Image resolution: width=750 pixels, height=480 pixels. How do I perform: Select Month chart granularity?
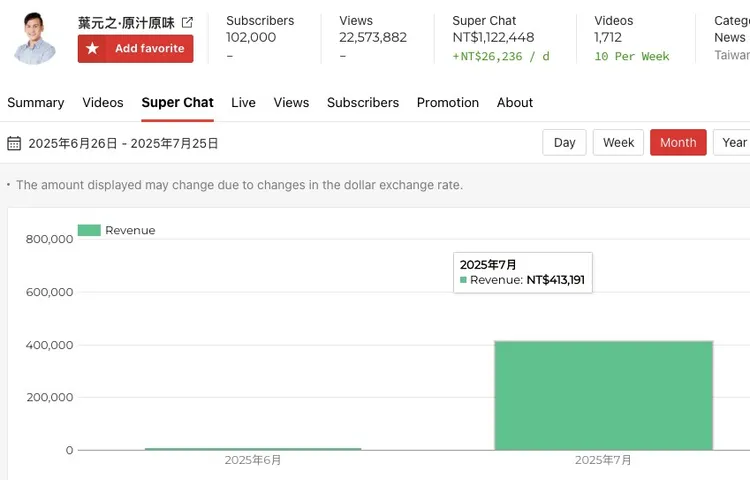pos(677,142)
